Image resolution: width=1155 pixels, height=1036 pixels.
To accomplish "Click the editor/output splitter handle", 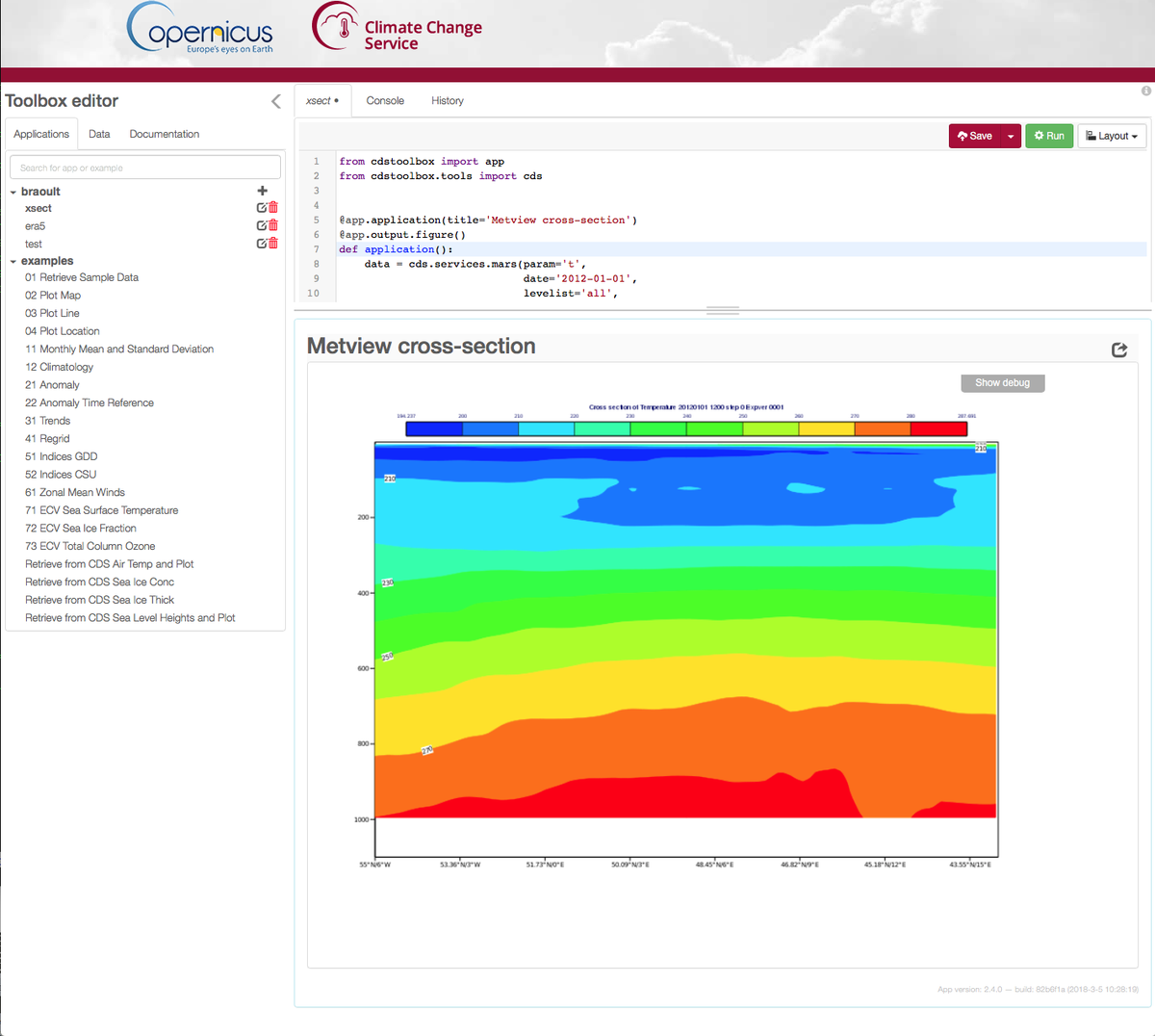I will [x=723, y=311].
